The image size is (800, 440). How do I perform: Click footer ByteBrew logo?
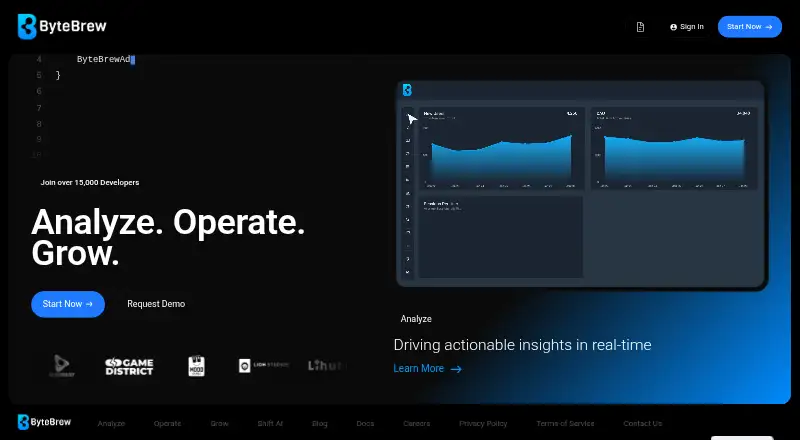(44, 422)
